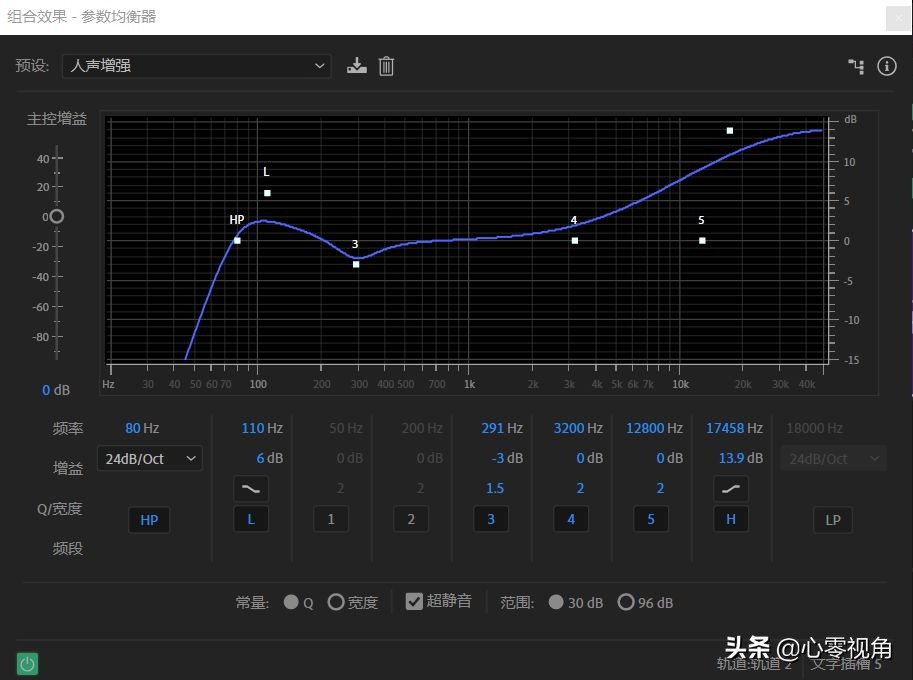The image size is (913, 680).
Task: Toggle the HP filter band button
Action: click(x=149, y=519)
